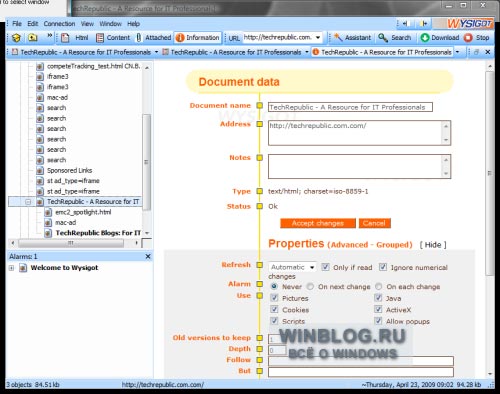Collapse the TechRepublic tree node
The width and height of the screenshot is (500, 394).
point(28,202)
